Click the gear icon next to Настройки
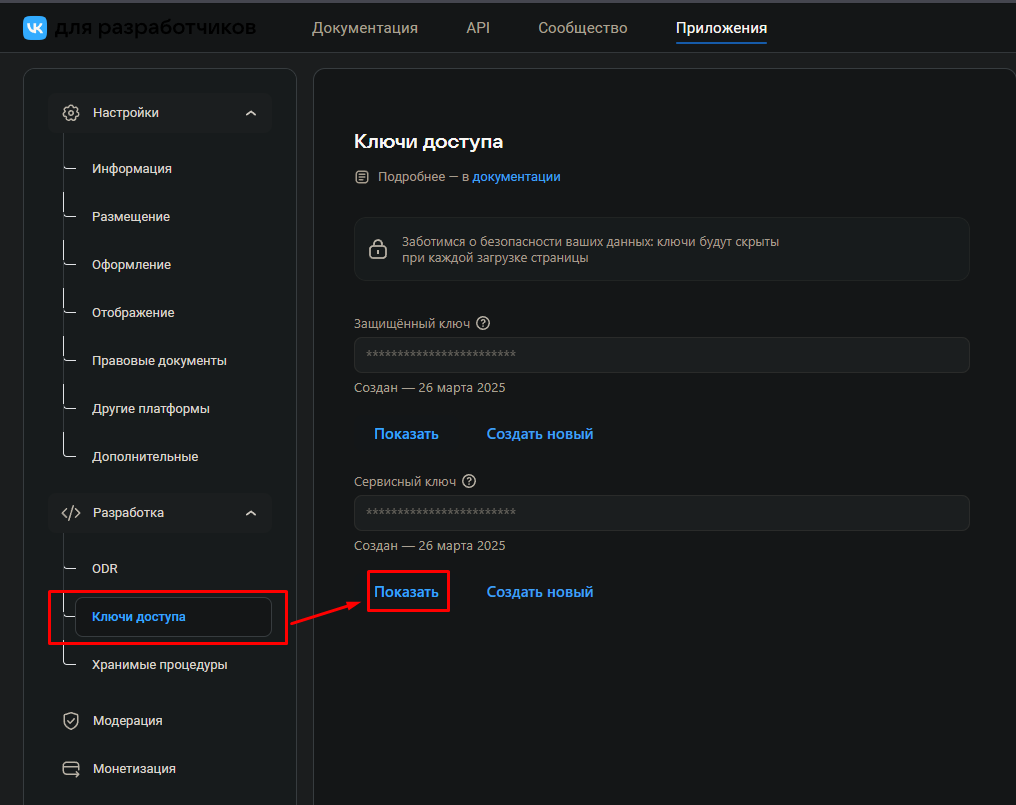The image size is (1016, 805). point(70,112)
